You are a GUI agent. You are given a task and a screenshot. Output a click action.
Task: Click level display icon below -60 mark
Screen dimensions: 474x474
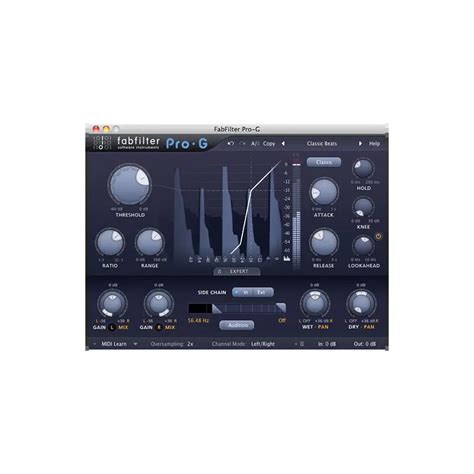(x=287, y=258)
